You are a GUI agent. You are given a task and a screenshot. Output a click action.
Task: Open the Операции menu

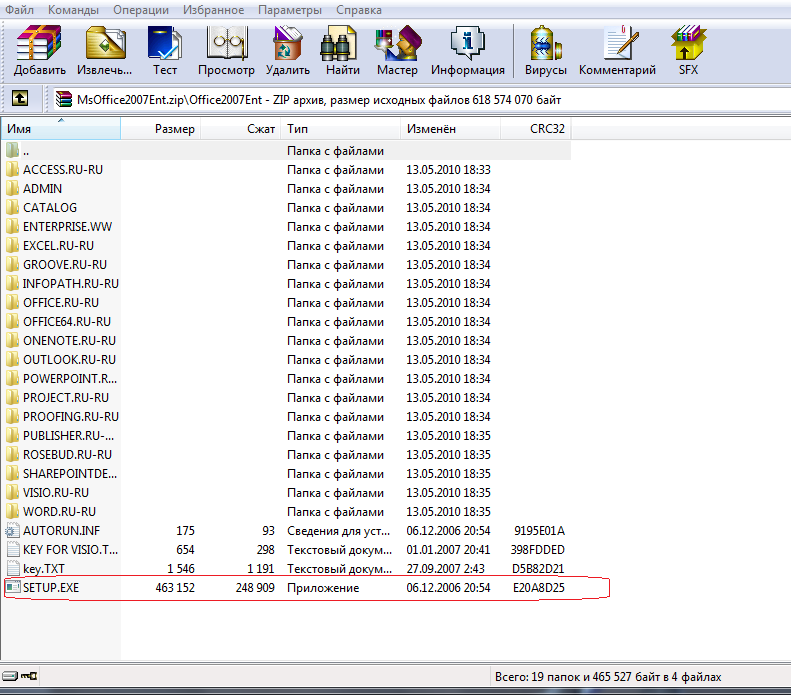(141, 10)
